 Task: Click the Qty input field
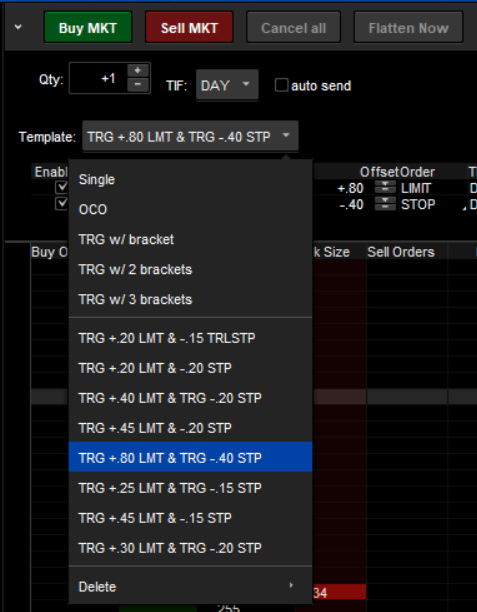pos(99,78)
